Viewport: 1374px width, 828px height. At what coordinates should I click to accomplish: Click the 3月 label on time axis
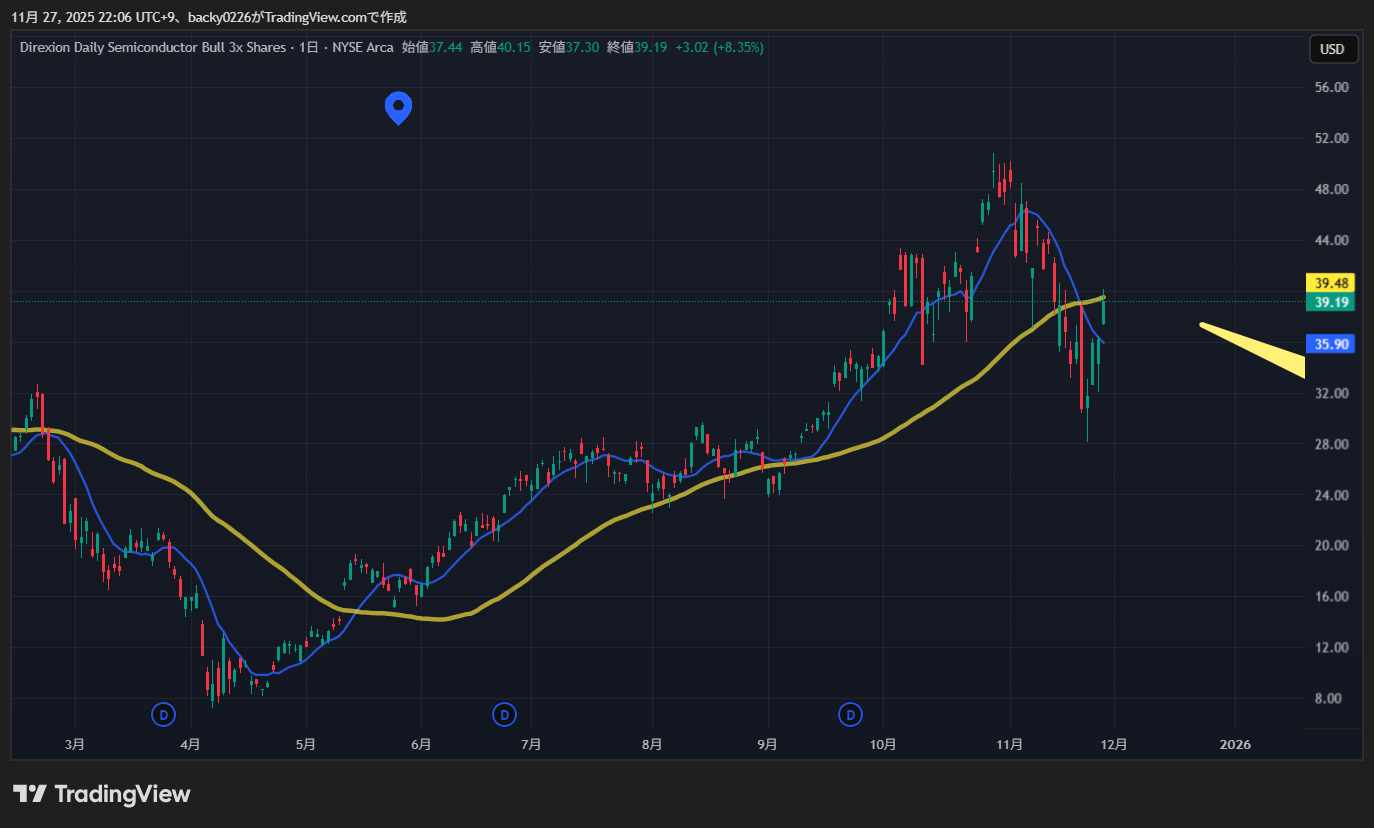tap(74, 744)
